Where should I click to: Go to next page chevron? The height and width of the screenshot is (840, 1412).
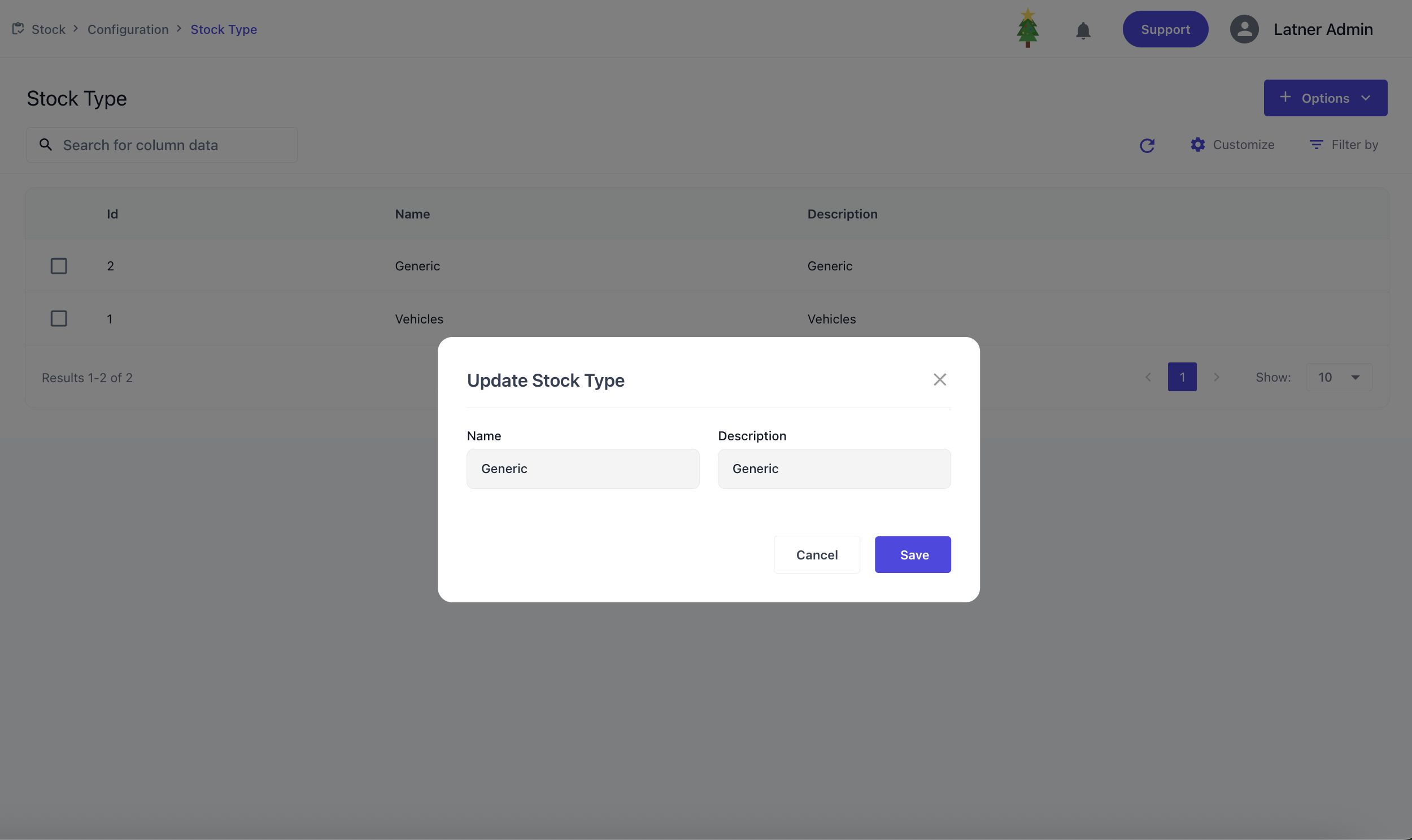(x=1216, y=378)
